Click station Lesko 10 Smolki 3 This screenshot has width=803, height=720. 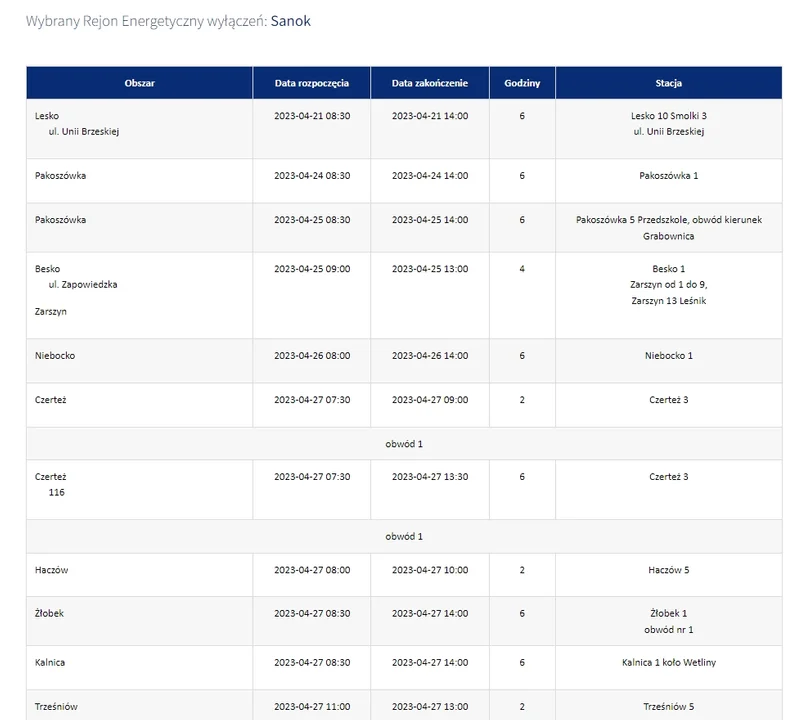click(x=668, y=116)
